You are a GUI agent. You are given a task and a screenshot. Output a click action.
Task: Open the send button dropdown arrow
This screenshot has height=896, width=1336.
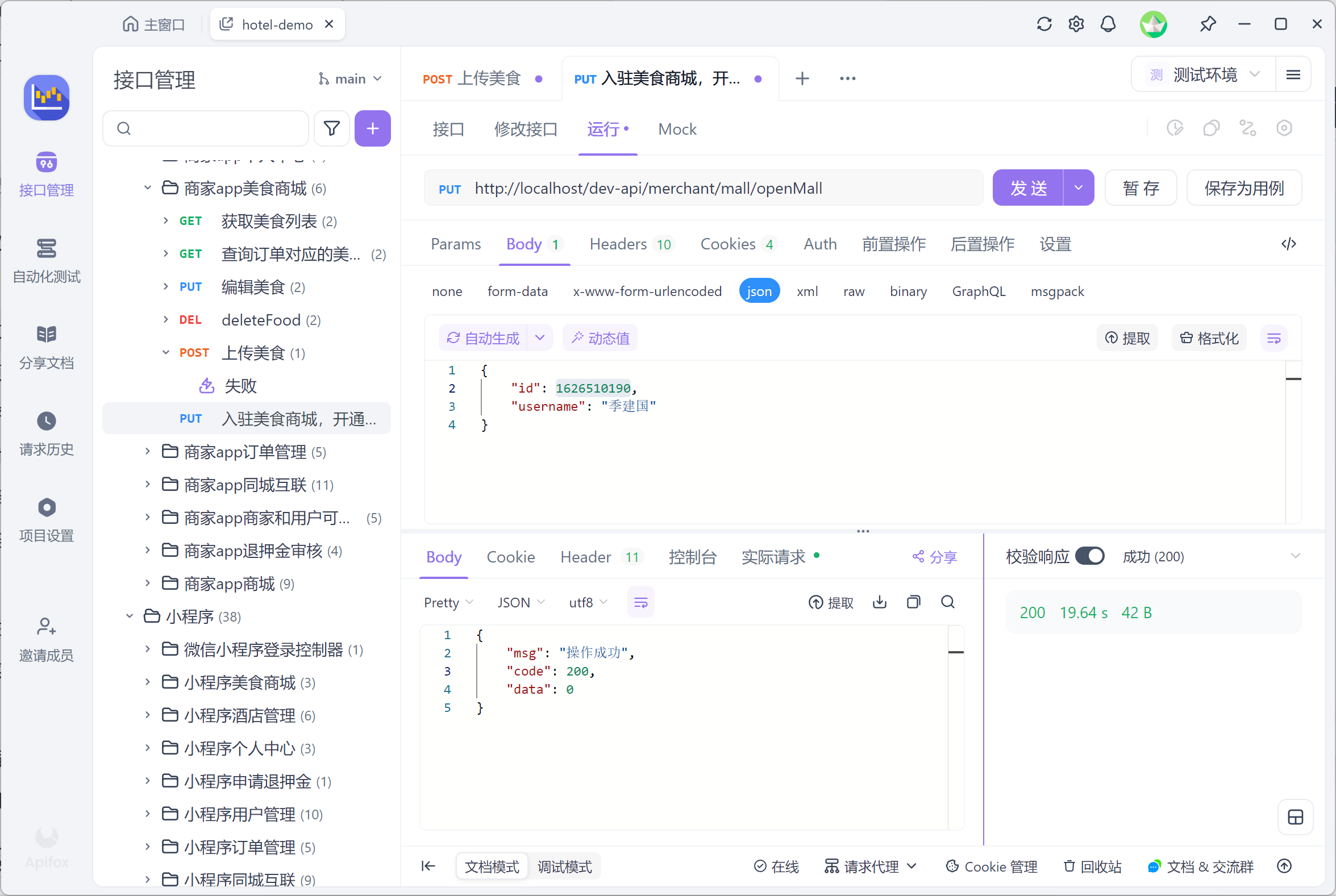(1078, 188)
